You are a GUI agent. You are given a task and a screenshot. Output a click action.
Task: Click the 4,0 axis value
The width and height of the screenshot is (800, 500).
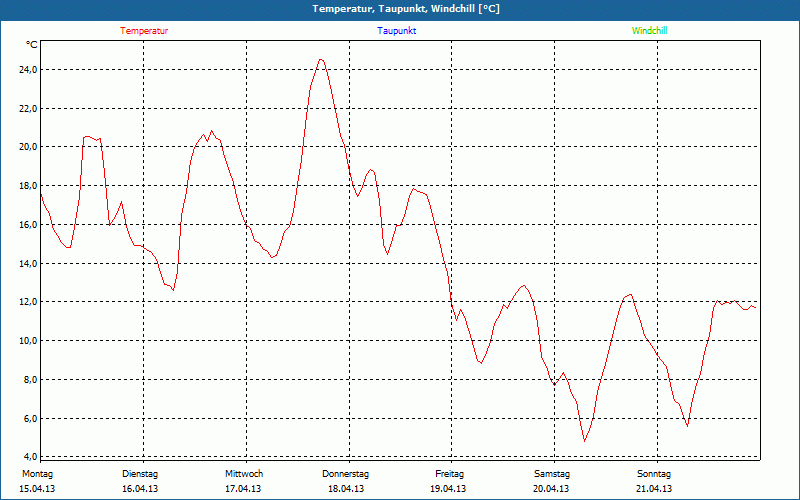click(30, 456)
